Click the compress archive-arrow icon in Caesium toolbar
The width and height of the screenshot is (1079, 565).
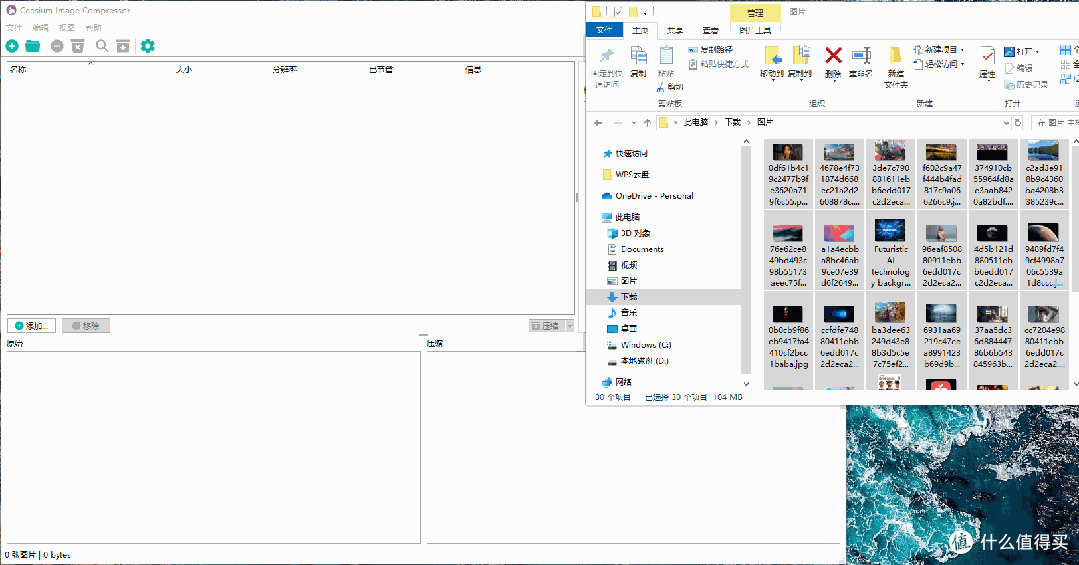pos(123,46)
